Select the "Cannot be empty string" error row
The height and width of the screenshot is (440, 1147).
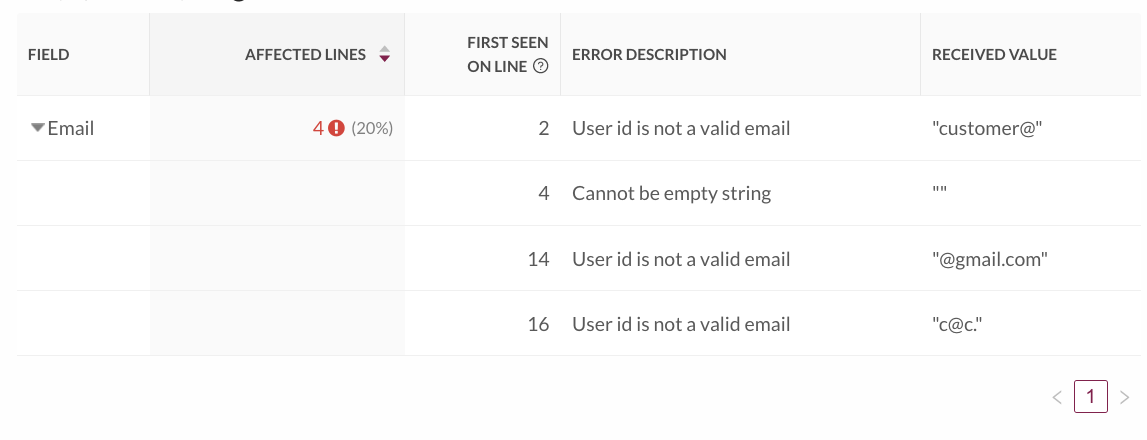point(579,193)
